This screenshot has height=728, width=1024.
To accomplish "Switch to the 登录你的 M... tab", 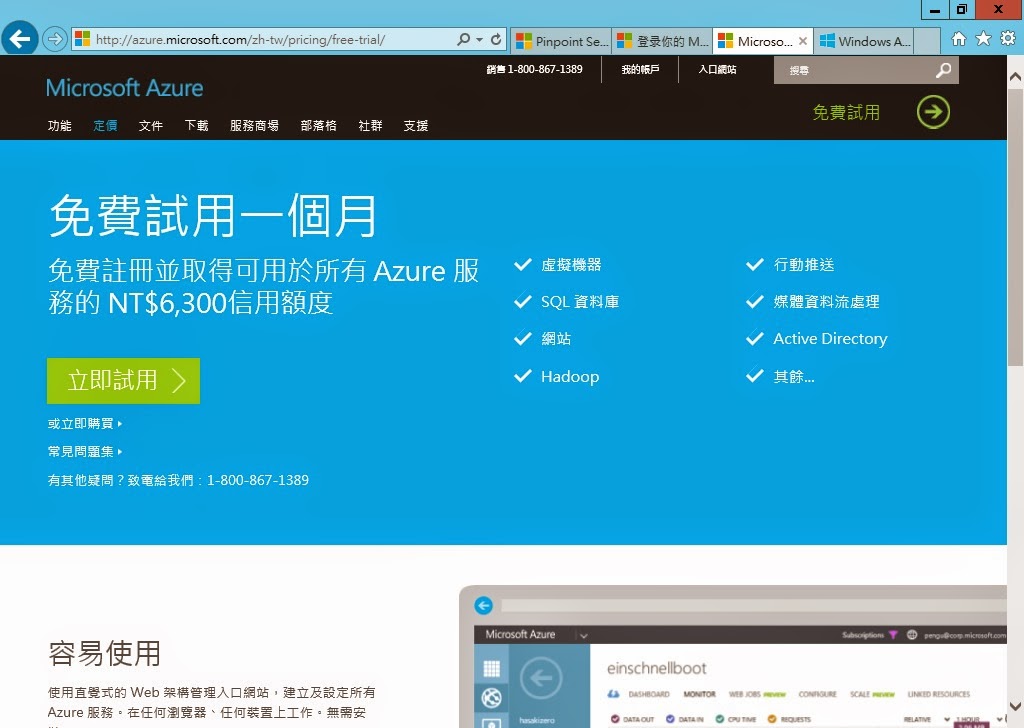I will [x=663, y=41].
